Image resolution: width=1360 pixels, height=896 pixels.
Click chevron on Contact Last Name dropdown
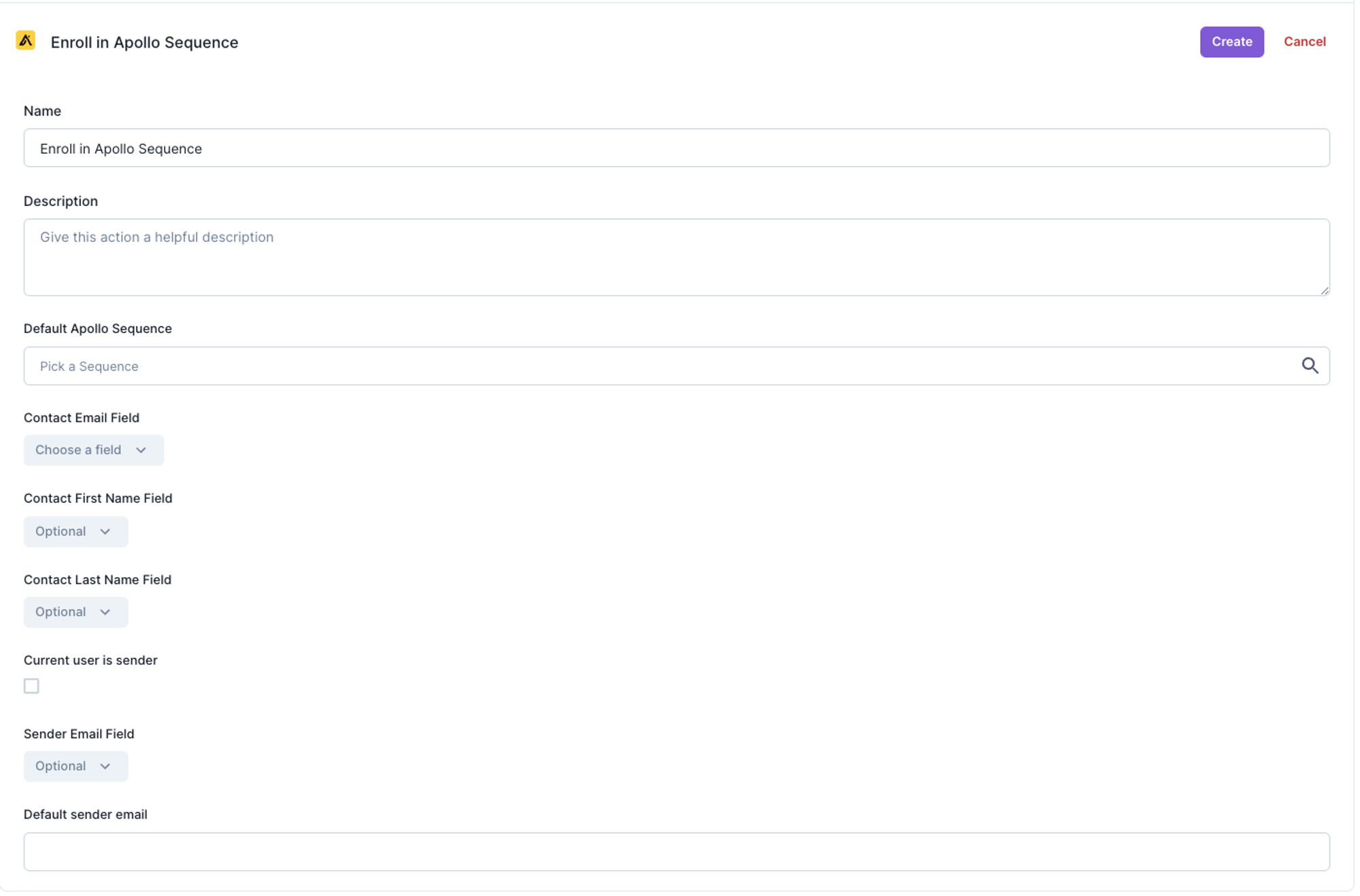tap(105, 612)
